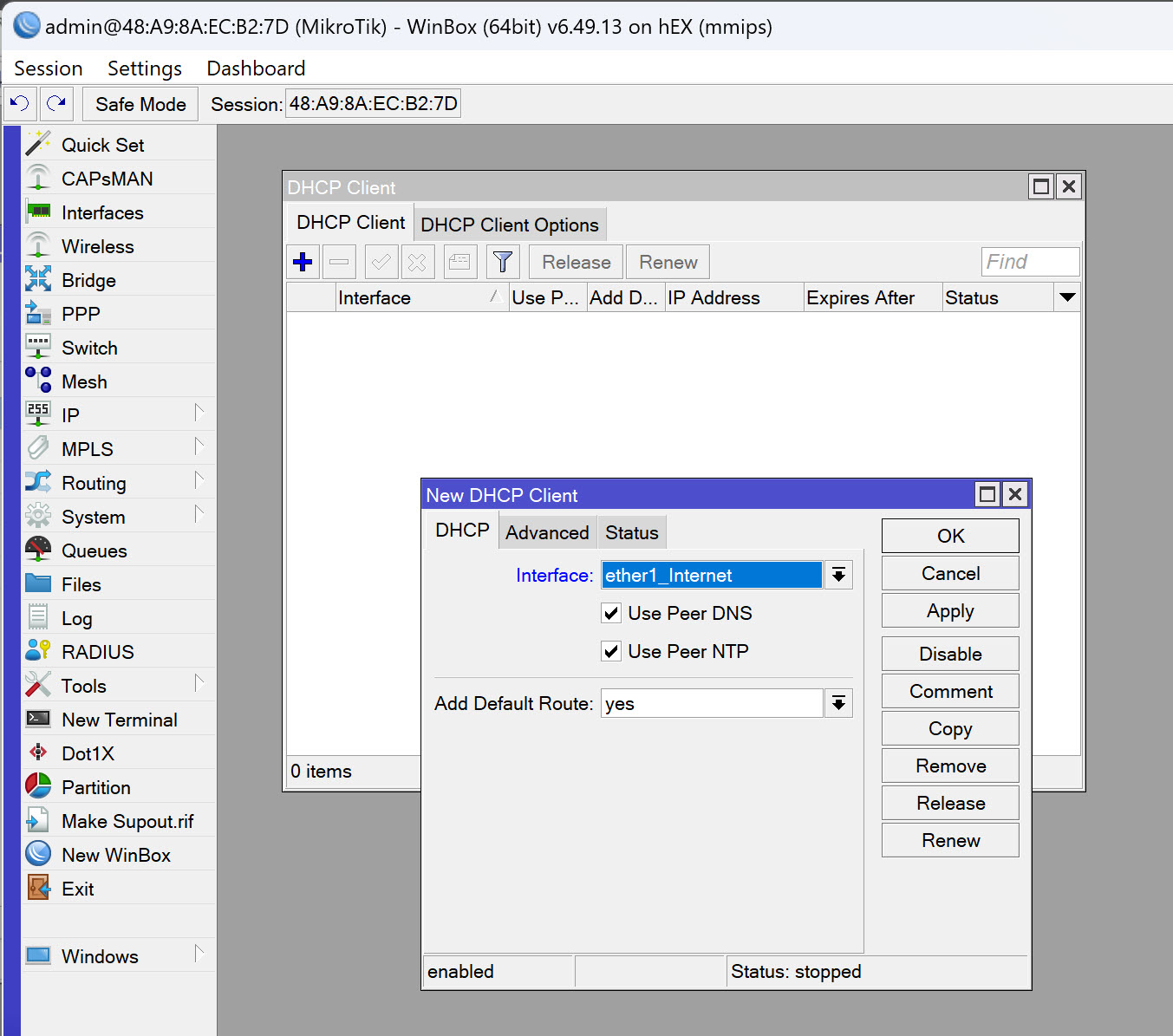This screenshot has height=1036, width=1173.
Task: Open Quick Set from the sidebar
Action: click(101, 144)
